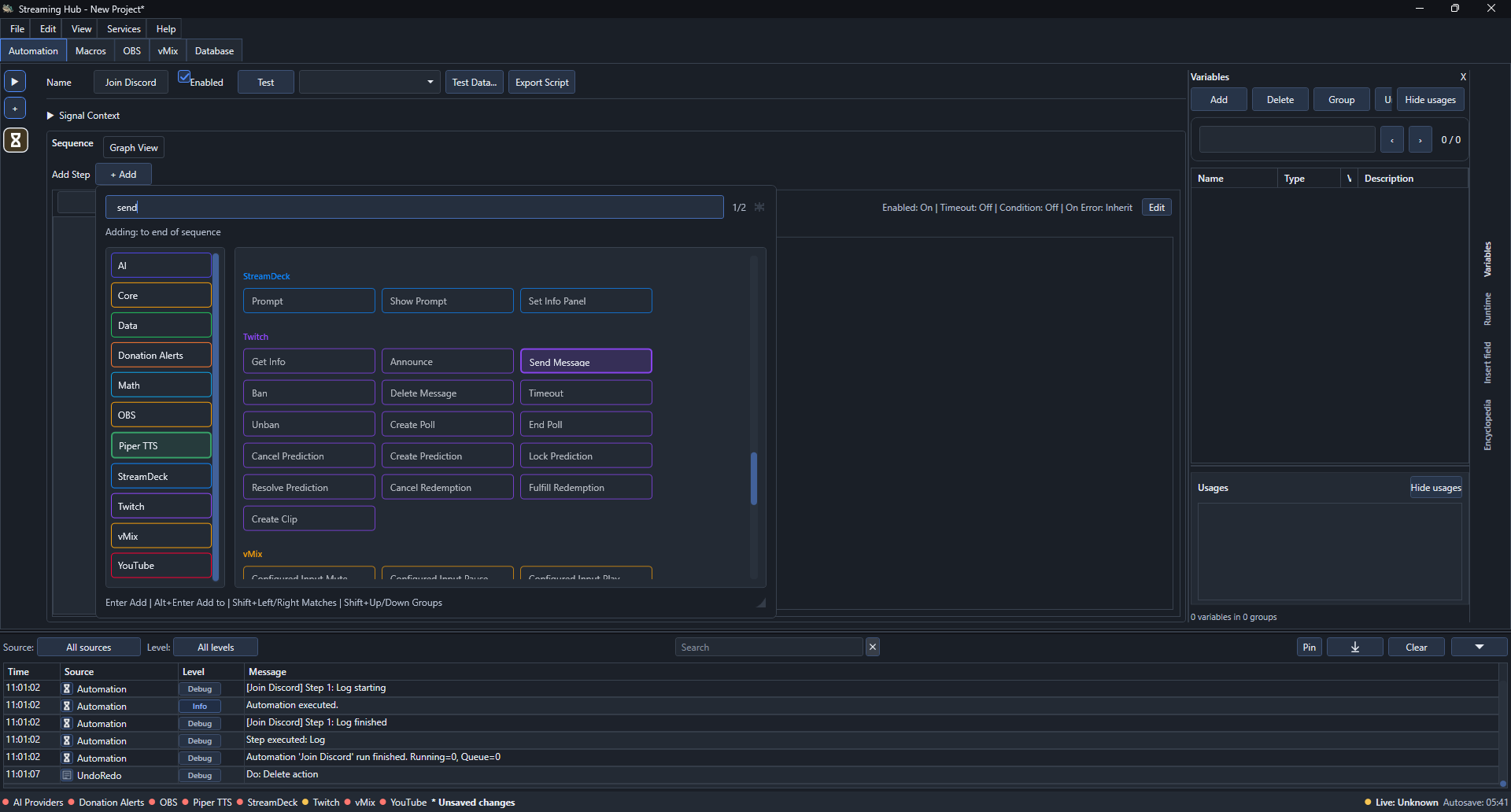
Task: Open the Services menu
Action: (x=124, y=29)
